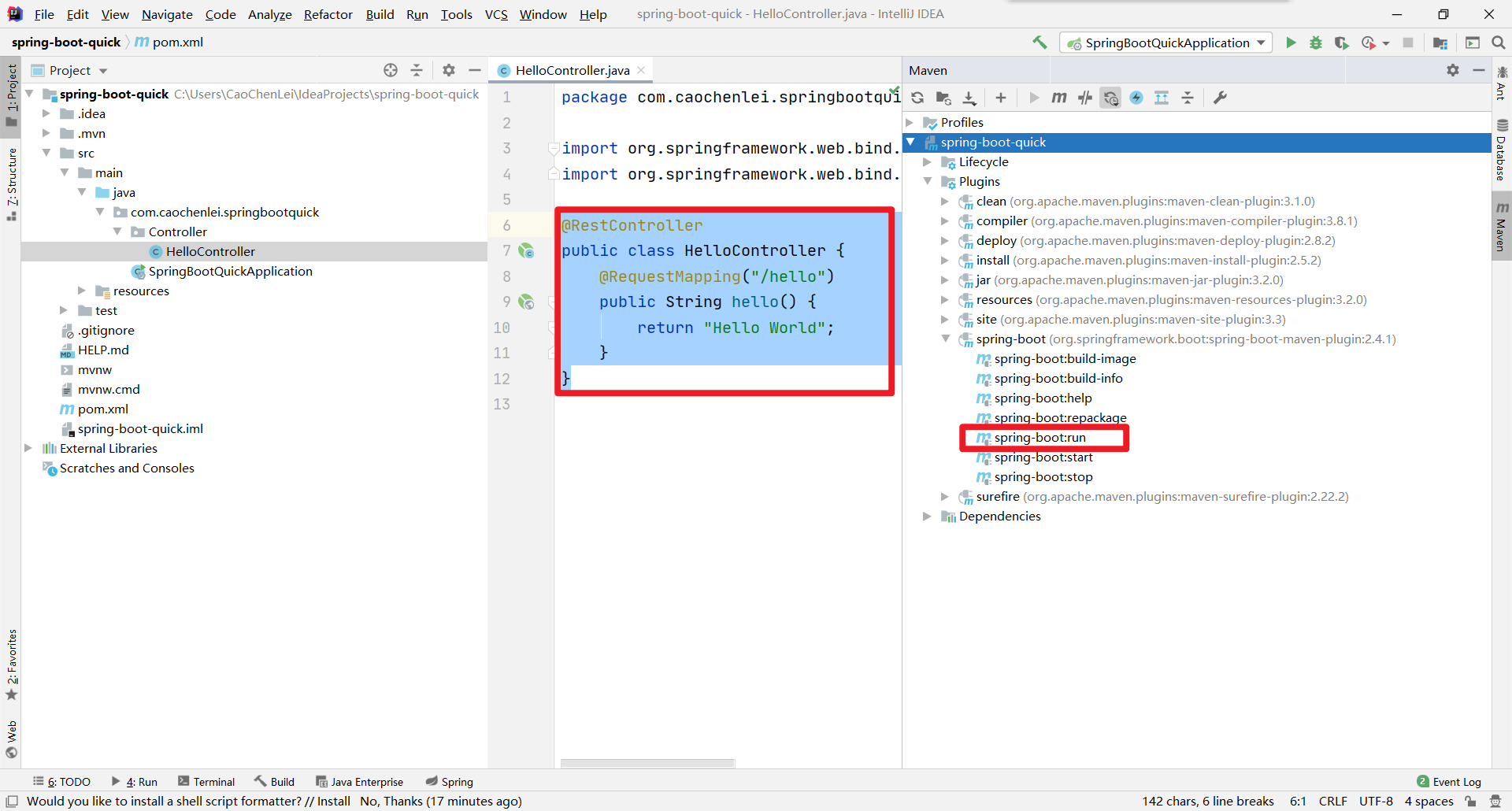Hide the Project tool window

(475, 70)
